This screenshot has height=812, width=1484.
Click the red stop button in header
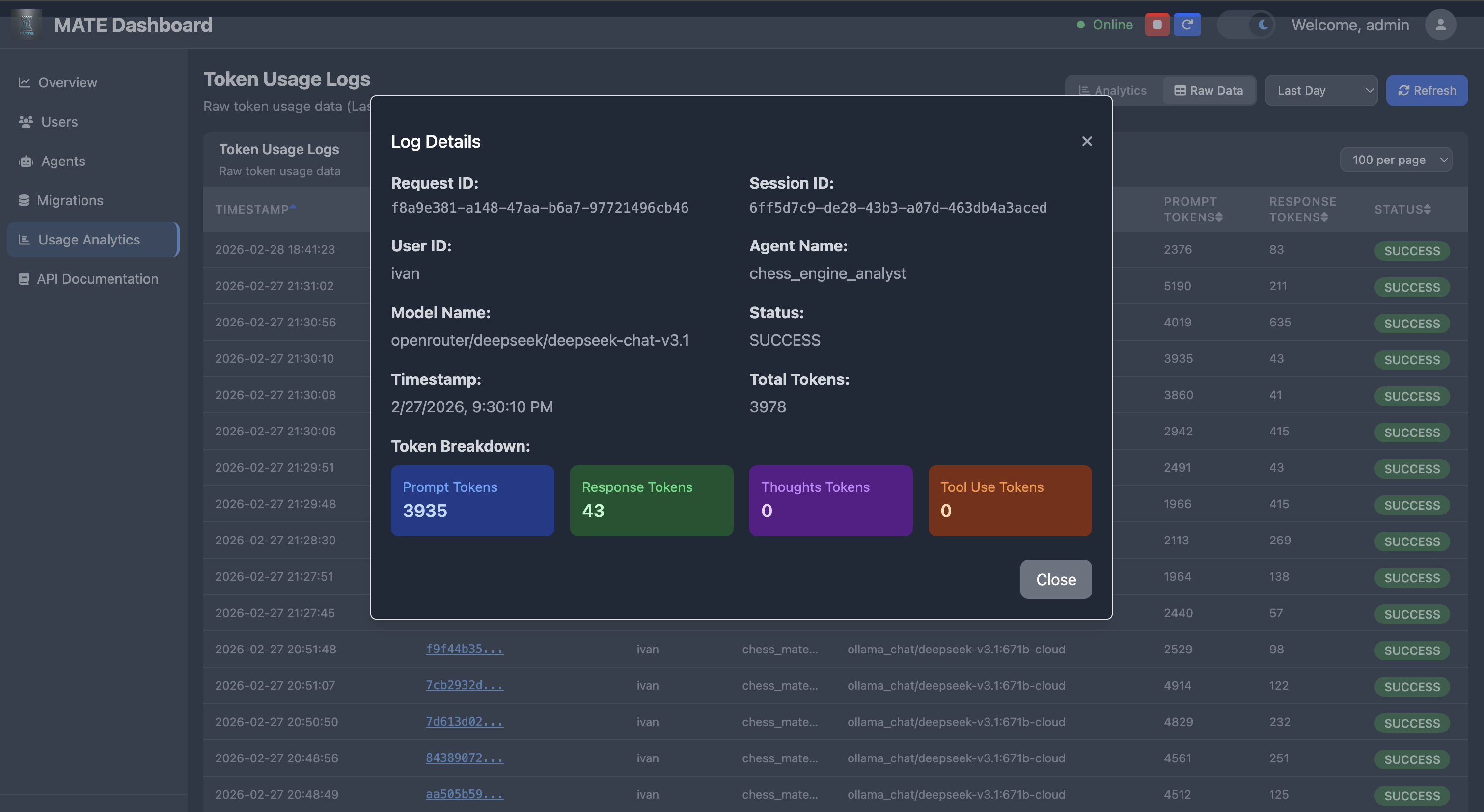pyautogui.click(x=1157, y=25)
